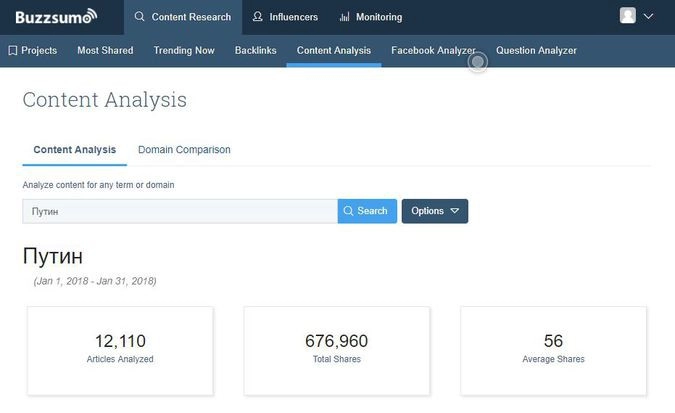Click the search field containing Путин
675x413 pixels.
pos(180,211)
